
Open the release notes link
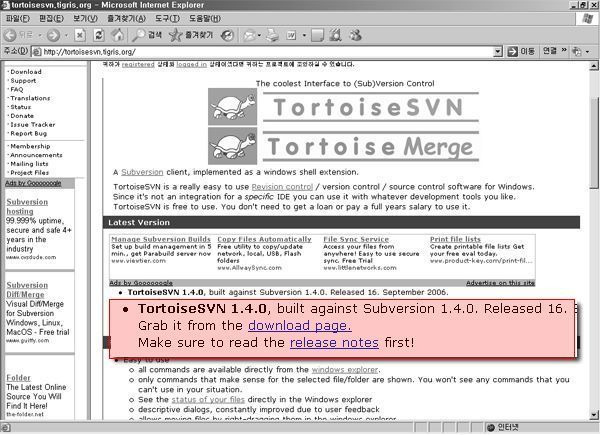334,342
